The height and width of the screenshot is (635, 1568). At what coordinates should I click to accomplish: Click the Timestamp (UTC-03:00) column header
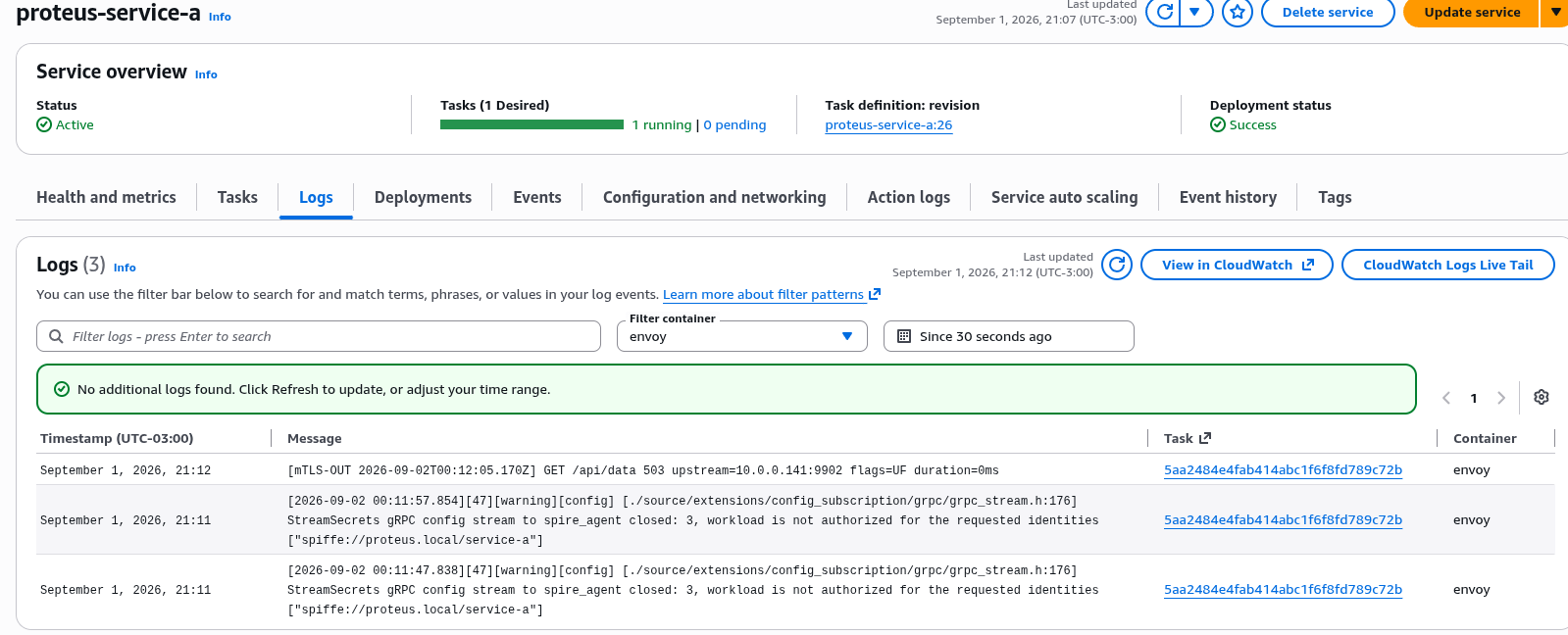(117, 439)
